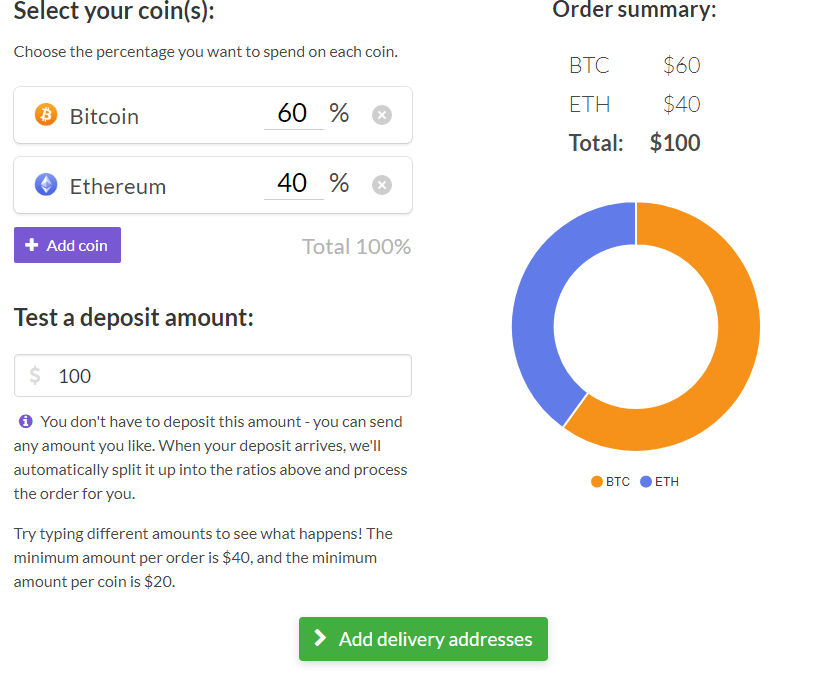Click the Bitcoin coin logo icon

pyautogui.click(x=44, y=115)
